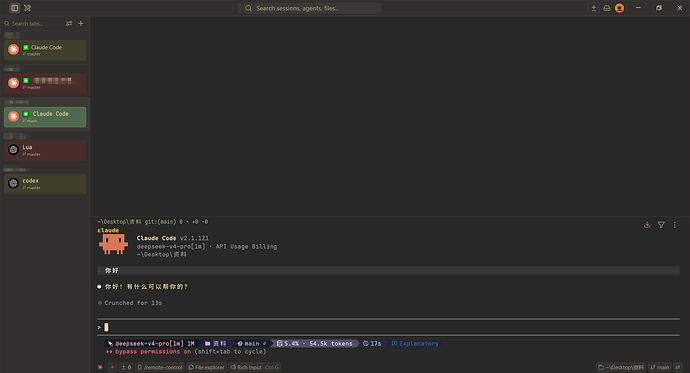This screenshot has height=373, width=690.
Task: Toggle the sidebar panel icon
Action: click(15, 8)
